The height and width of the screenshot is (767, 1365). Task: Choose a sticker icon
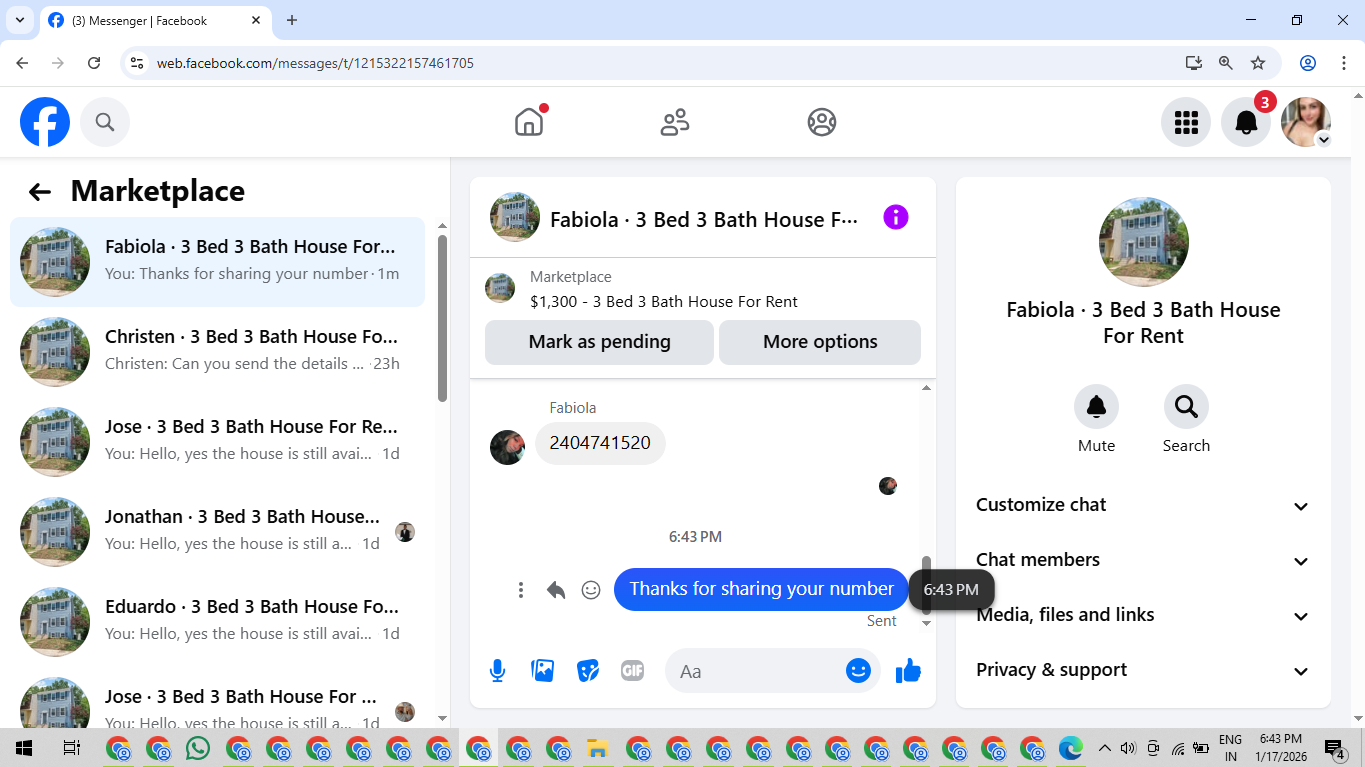(x=588, y=671)
